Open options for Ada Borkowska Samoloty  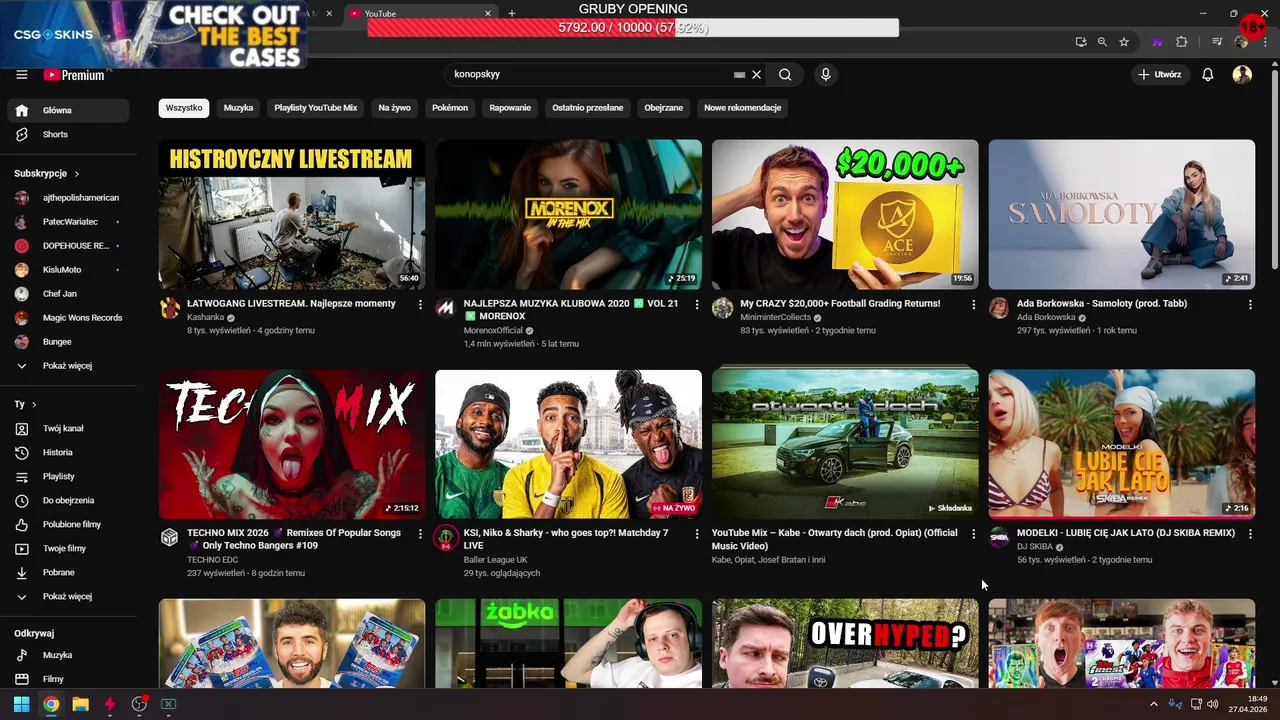coord(1251,305)
